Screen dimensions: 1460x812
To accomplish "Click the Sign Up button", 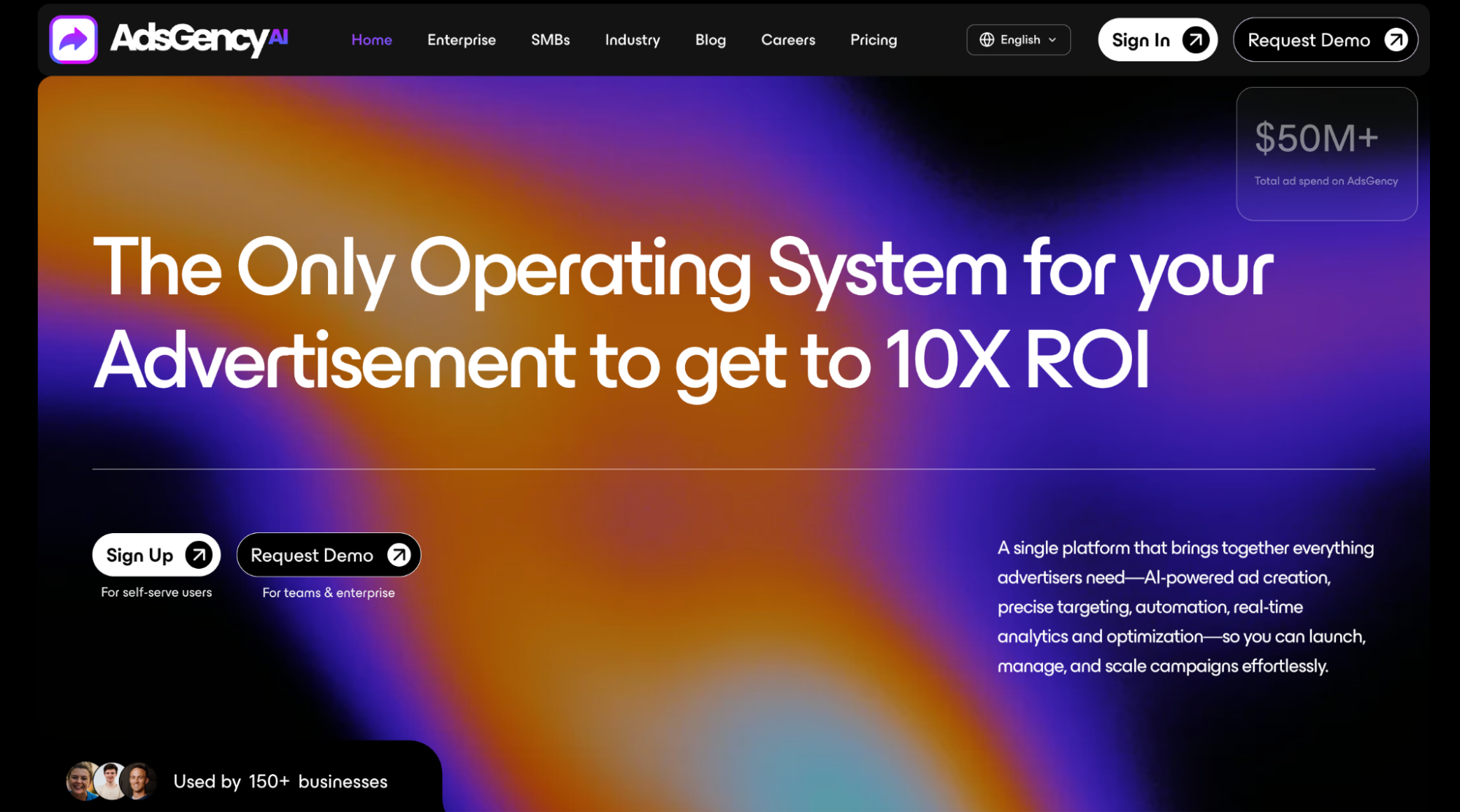I will (156, 555).
